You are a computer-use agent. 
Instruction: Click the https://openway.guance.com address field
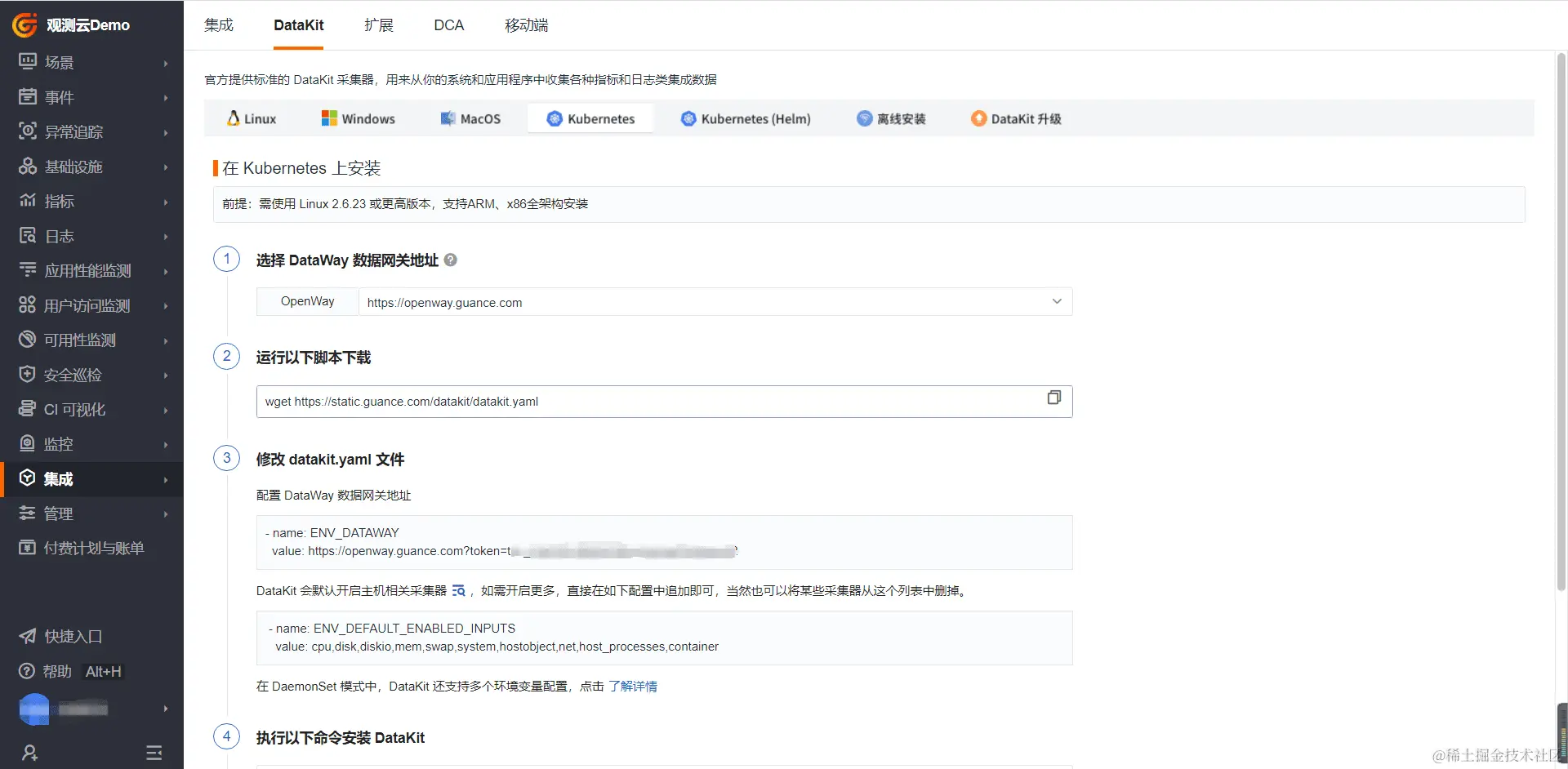(x=715, y=302)
